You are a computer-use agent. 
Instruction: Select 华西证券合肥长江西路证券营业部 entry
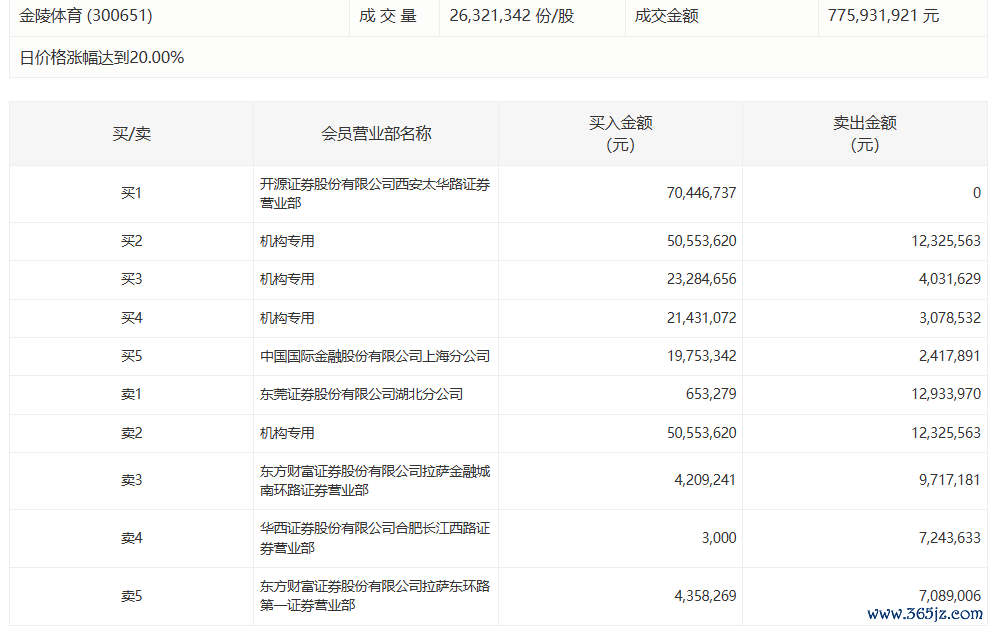click(375, 538)
